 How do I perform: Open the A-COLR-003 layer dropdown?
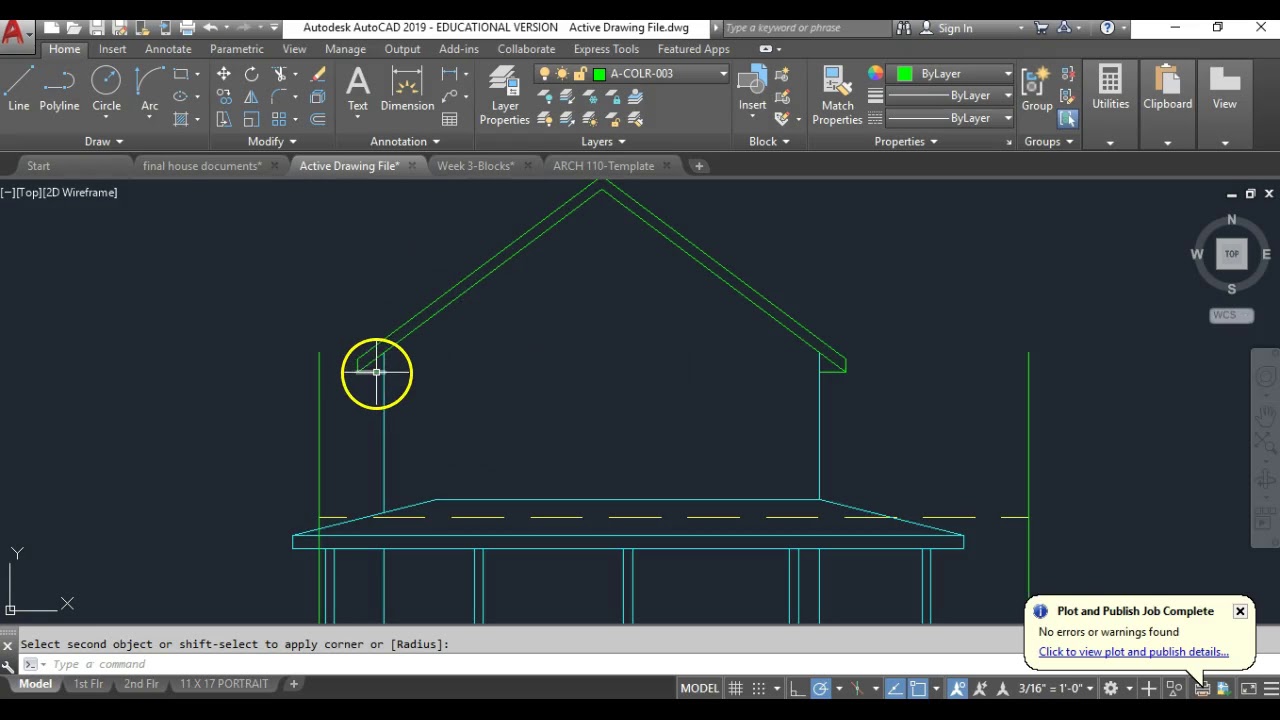pyautogui.click(x=723, y=74)
